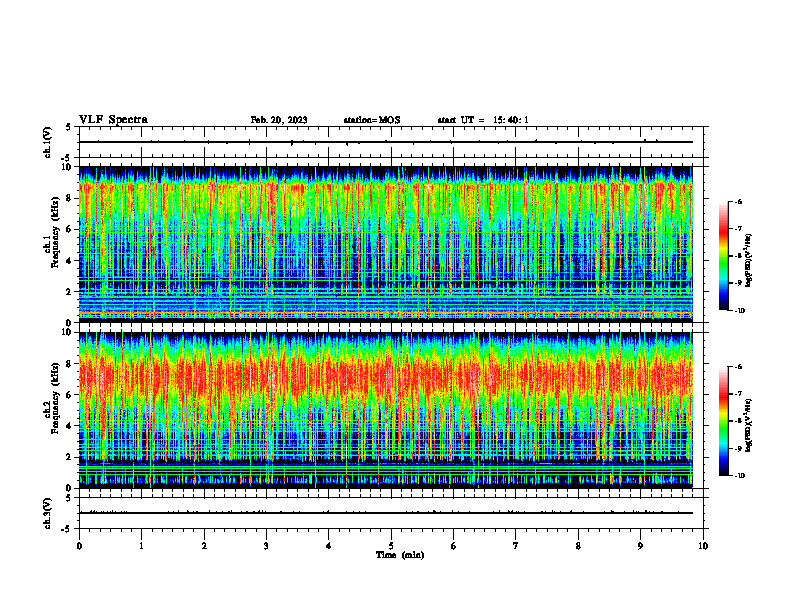Click the time axis tick label "1"
The image size is (792, 612).
[141, 546]
